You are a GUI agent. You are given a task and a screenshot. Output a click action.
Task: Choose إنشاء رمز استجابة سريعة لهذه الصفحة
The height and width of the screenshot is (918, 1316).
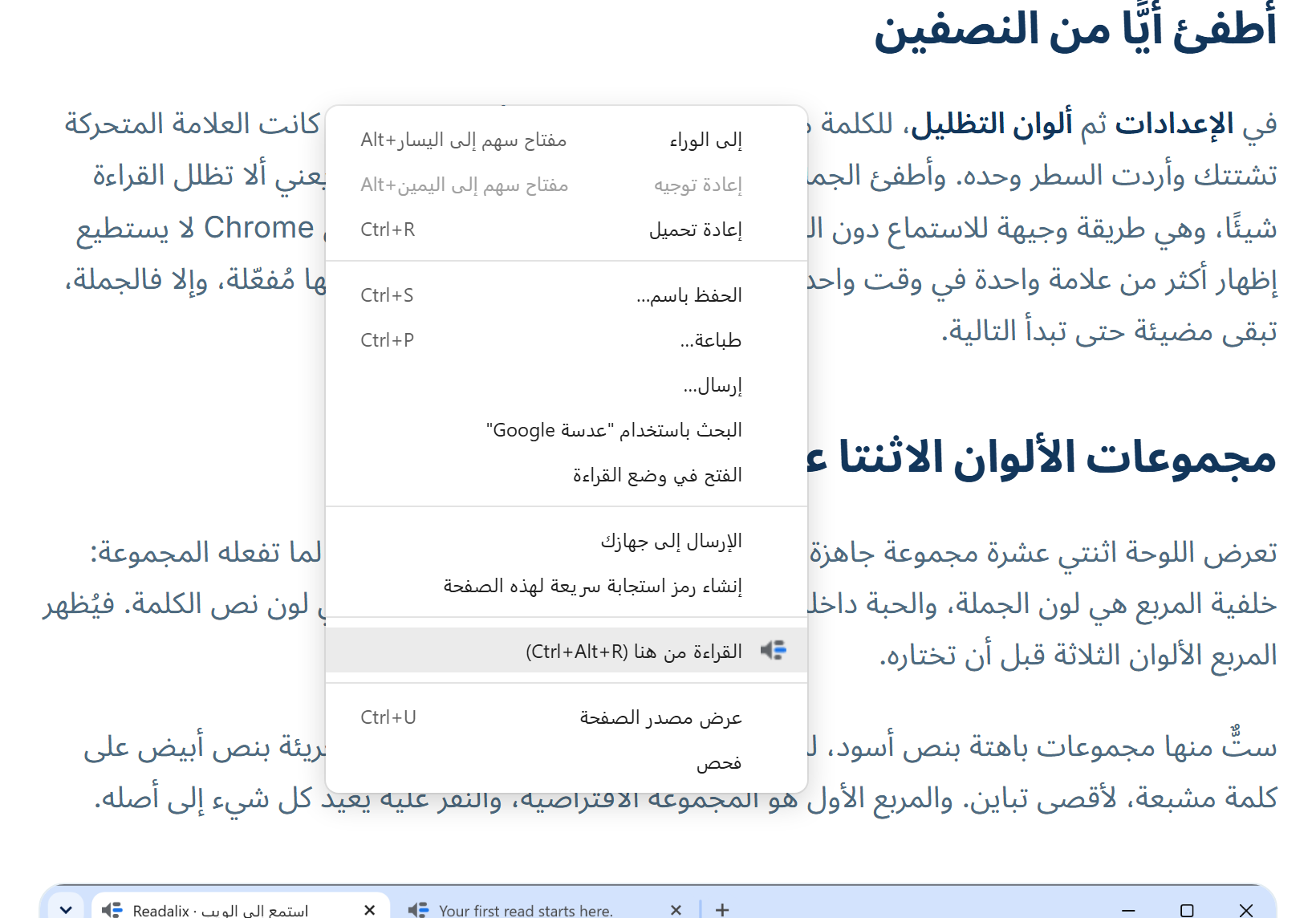[x=566, y=587]
